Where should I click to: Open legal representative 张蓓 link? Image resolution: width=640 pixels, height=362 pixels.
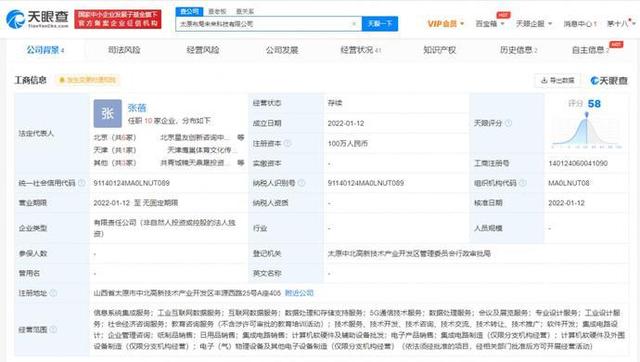pyautogui.click(x=137, y=108)
